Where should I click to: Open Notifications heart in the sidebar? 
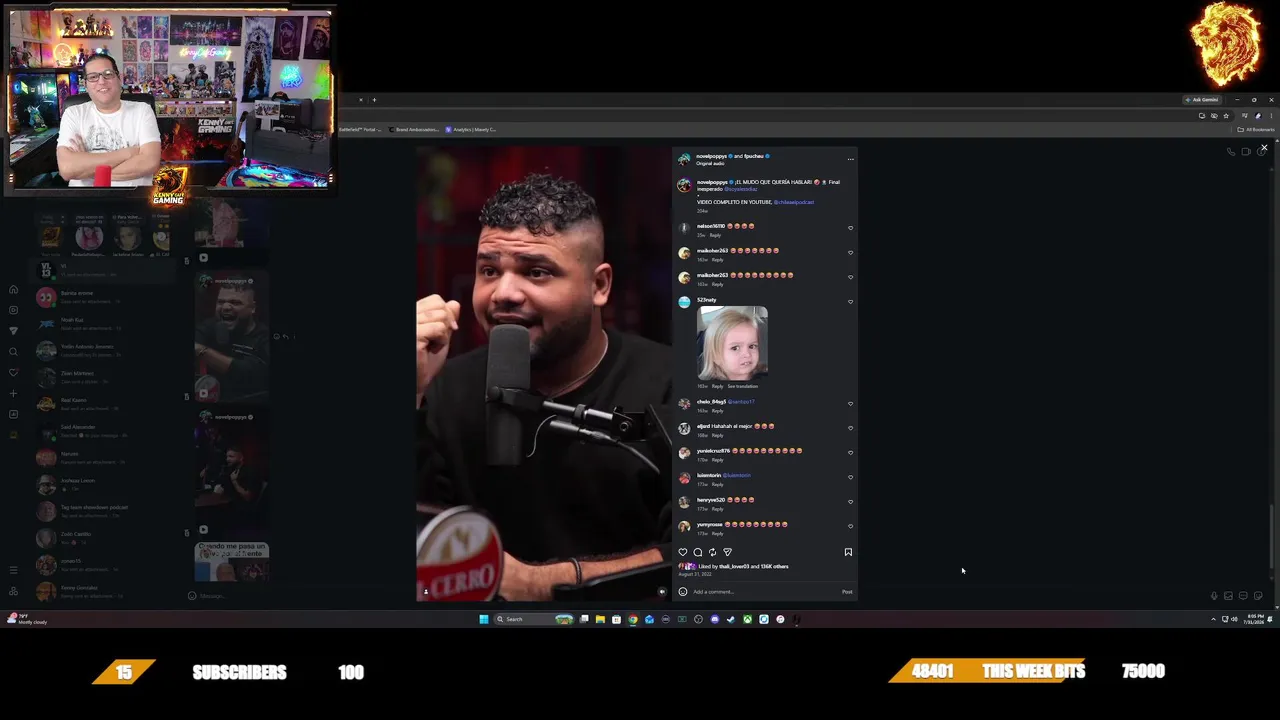(13, 373)
